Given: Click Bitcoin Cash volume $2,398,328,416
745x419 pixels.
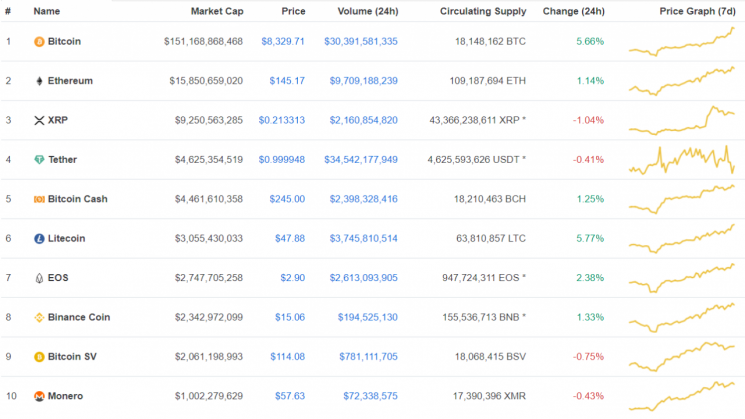Looking at the screenshot, I should coord(364,200).
